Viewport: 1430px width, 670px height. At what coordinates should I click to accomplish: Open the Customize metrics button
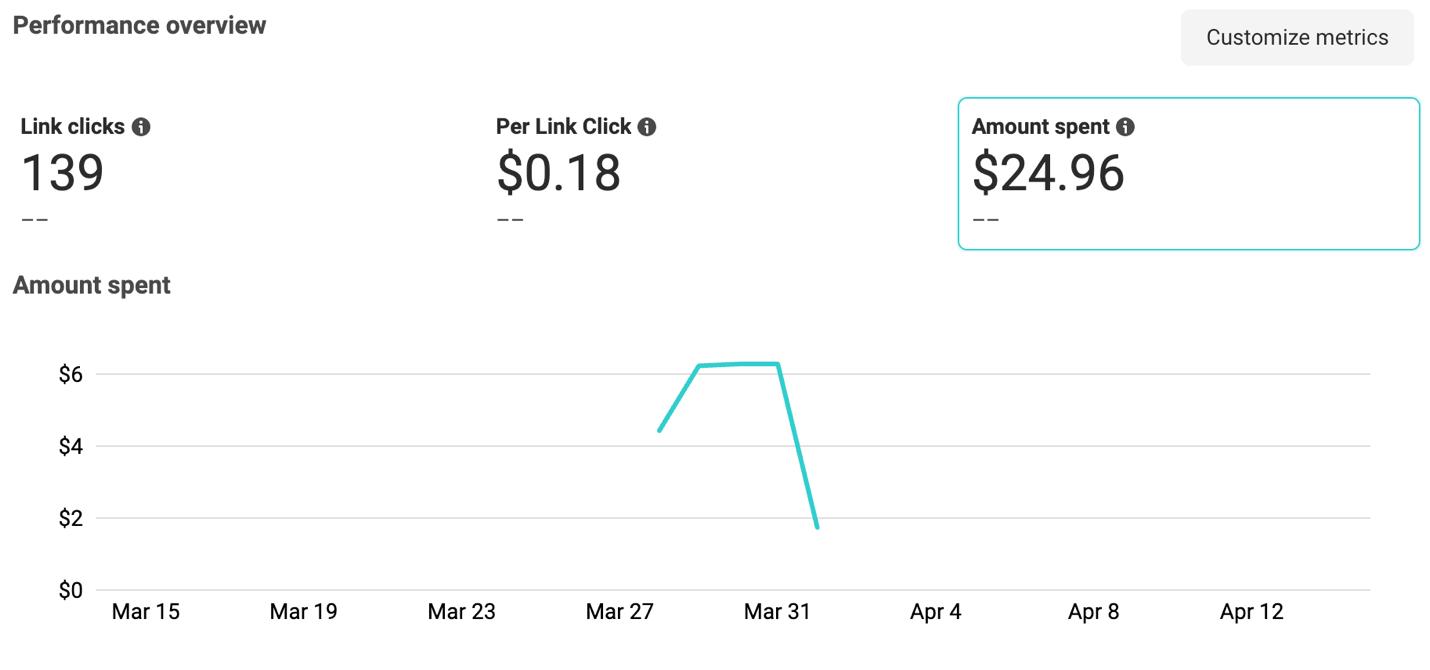[1297, 38]
